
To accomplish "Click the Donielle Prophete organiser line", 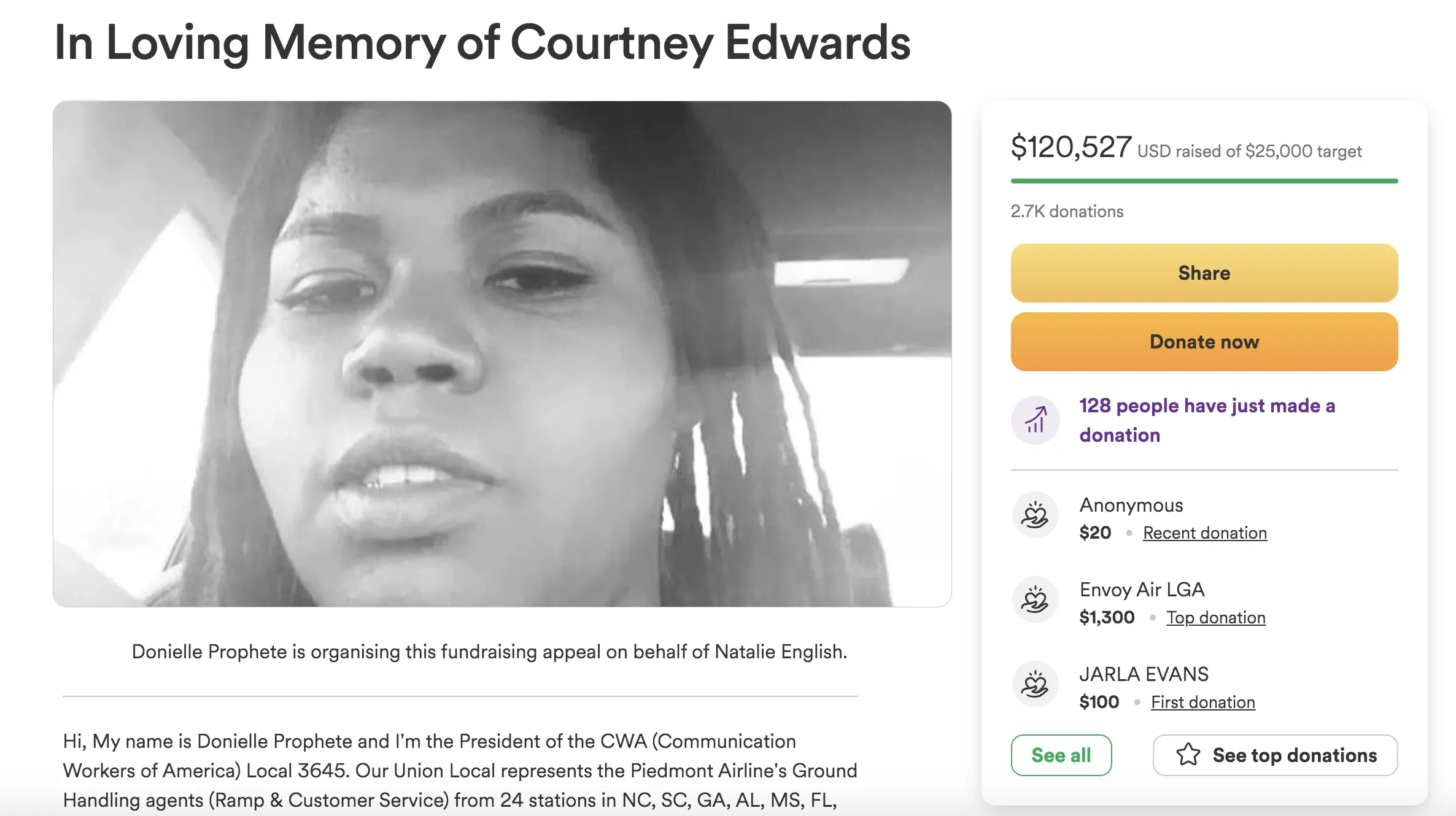I will point(489,652).
